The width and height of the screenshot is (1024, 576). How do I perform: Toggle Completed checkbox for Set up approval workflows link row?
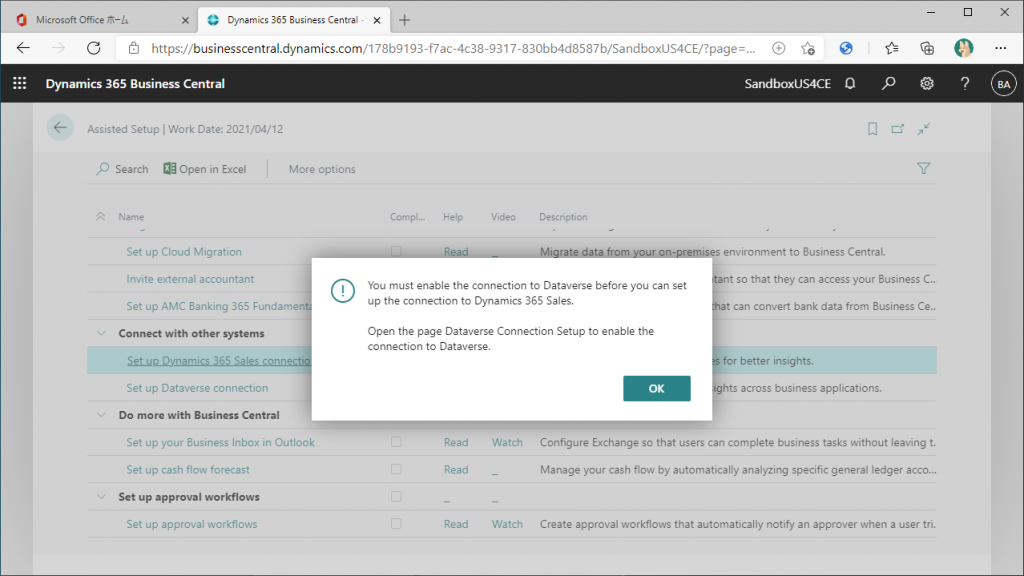[396, 524]
